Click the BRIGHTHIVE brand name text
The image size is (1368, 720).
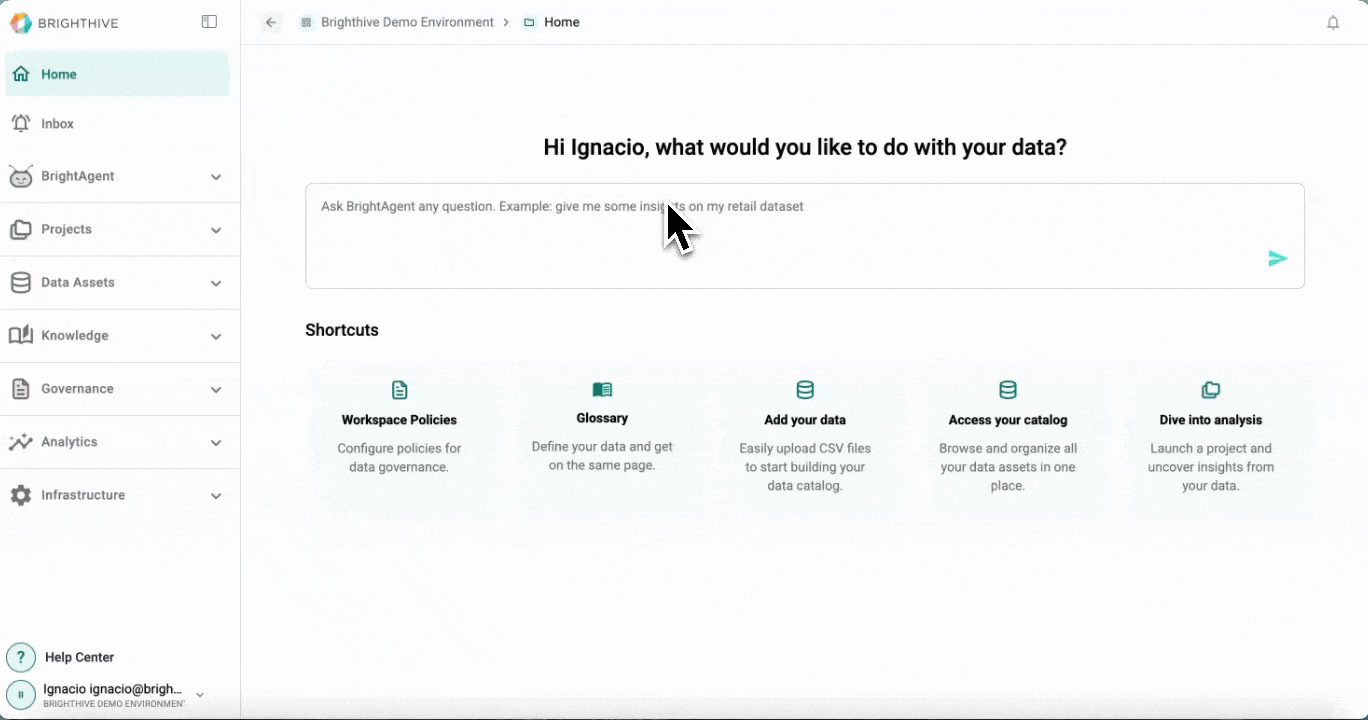tap(78, 23)
